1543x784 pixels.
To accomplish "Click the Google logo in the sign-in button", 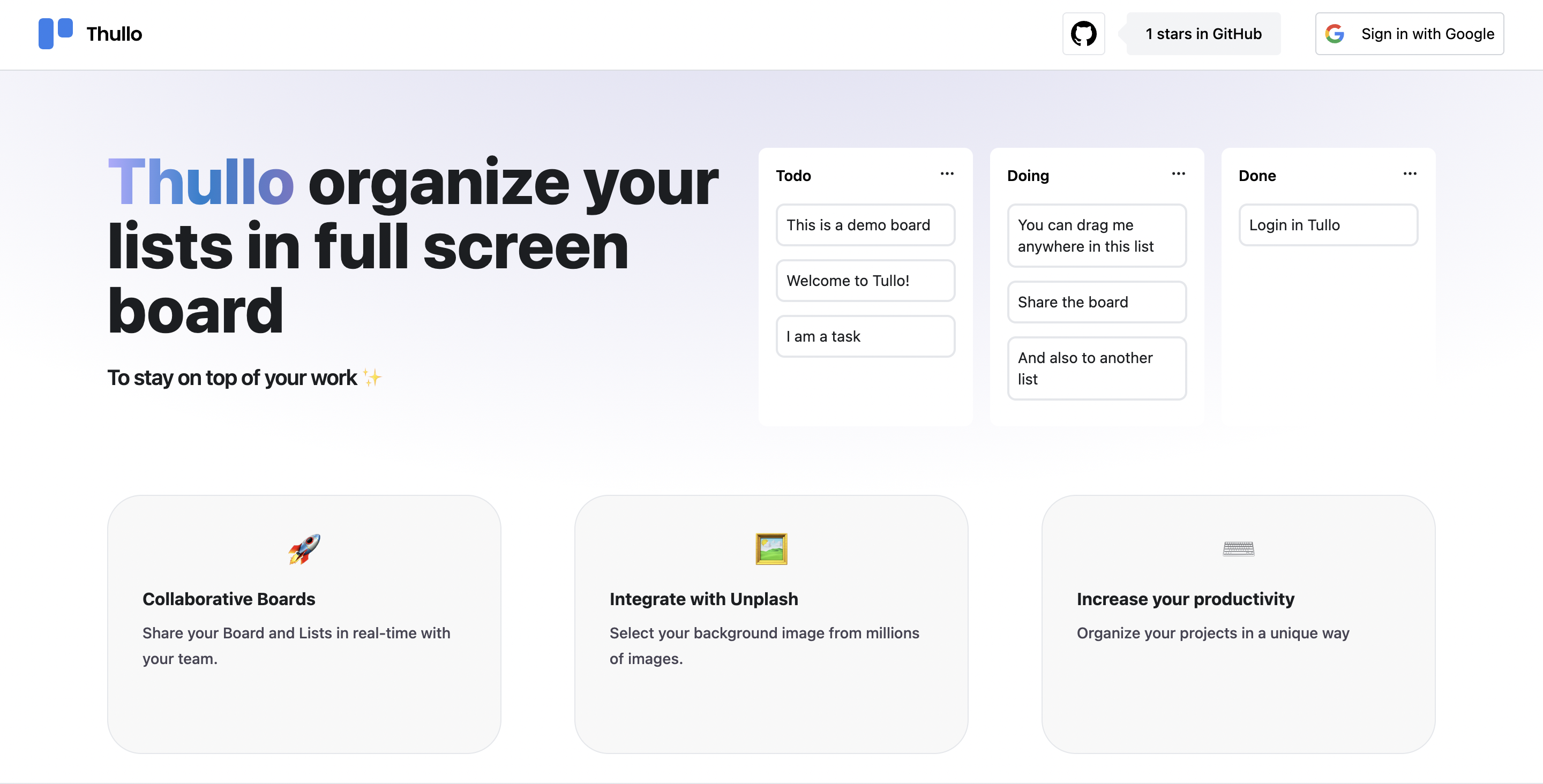I will tap(1335, 34).
